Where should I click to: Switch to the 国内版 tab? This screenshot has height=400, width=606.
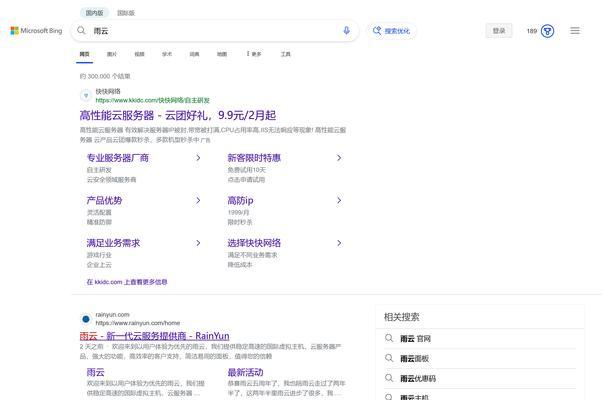[x=94, y=13]
